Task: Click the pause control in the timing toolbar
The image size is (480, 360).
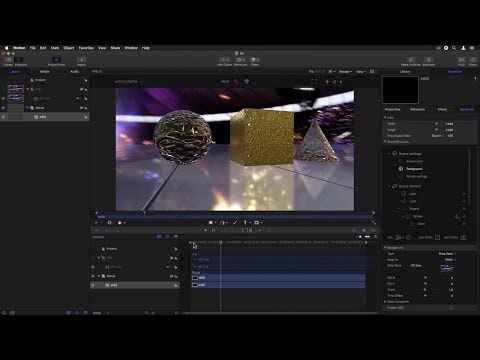Action: point(213,230)
